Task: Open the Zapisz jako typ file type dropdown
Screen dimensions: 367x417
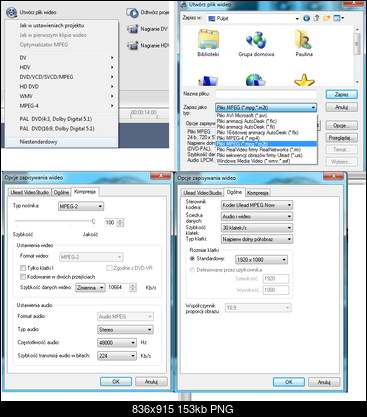Action: (x=266, y=107)
